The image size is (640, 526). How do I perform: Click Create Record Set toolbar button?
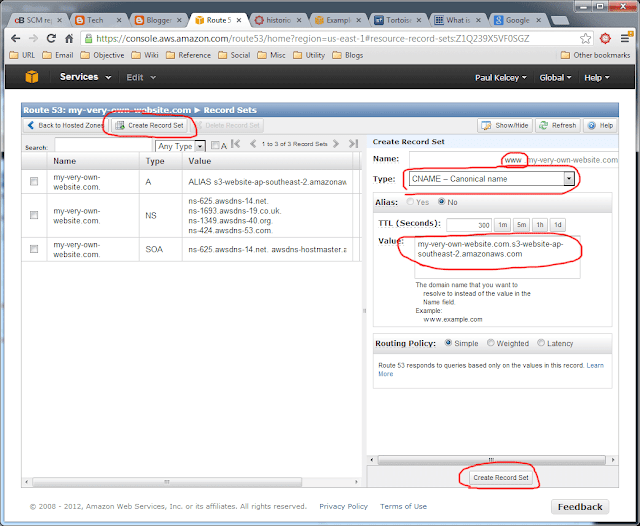click(150, 125)
